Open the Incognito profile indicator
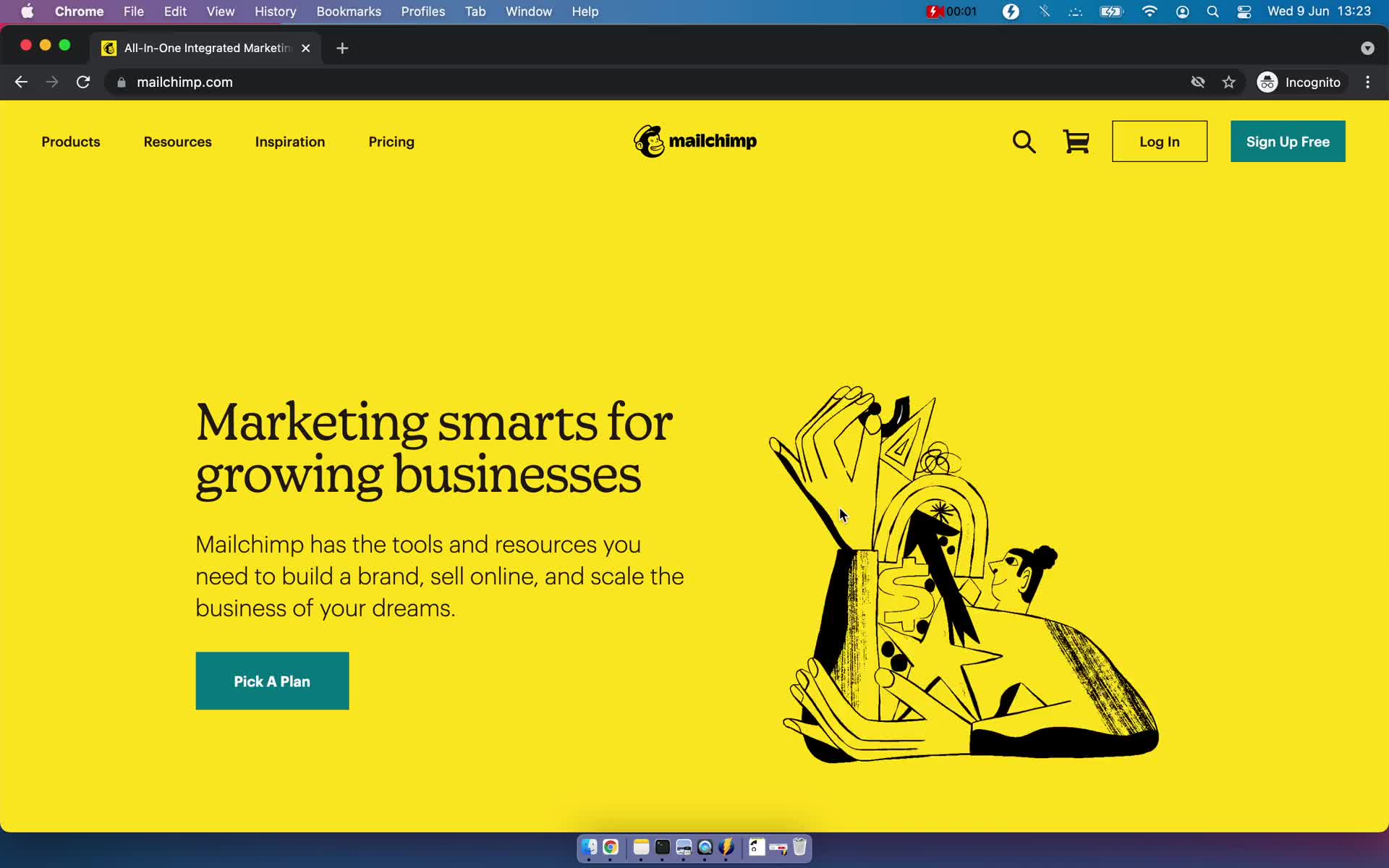 click(x=1299, y=82)
